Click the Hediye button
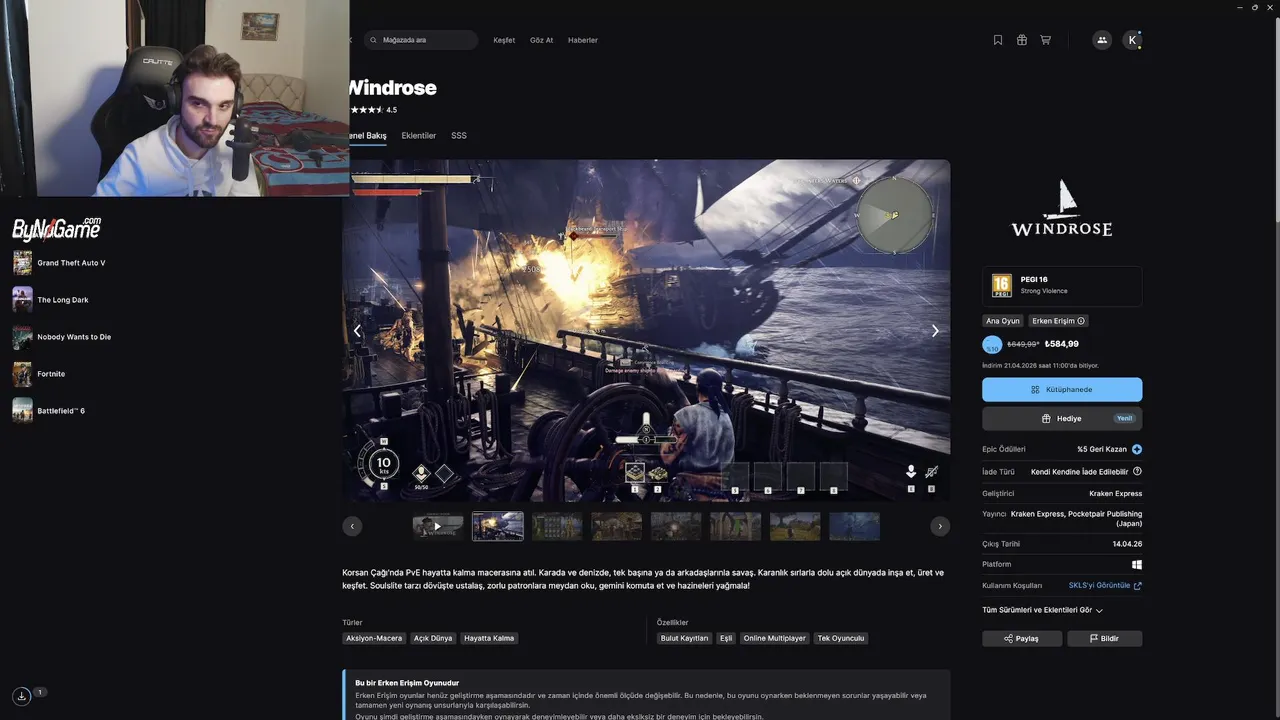The image size is (1280, 720). pyautogui.click(x=1062, y=419)
